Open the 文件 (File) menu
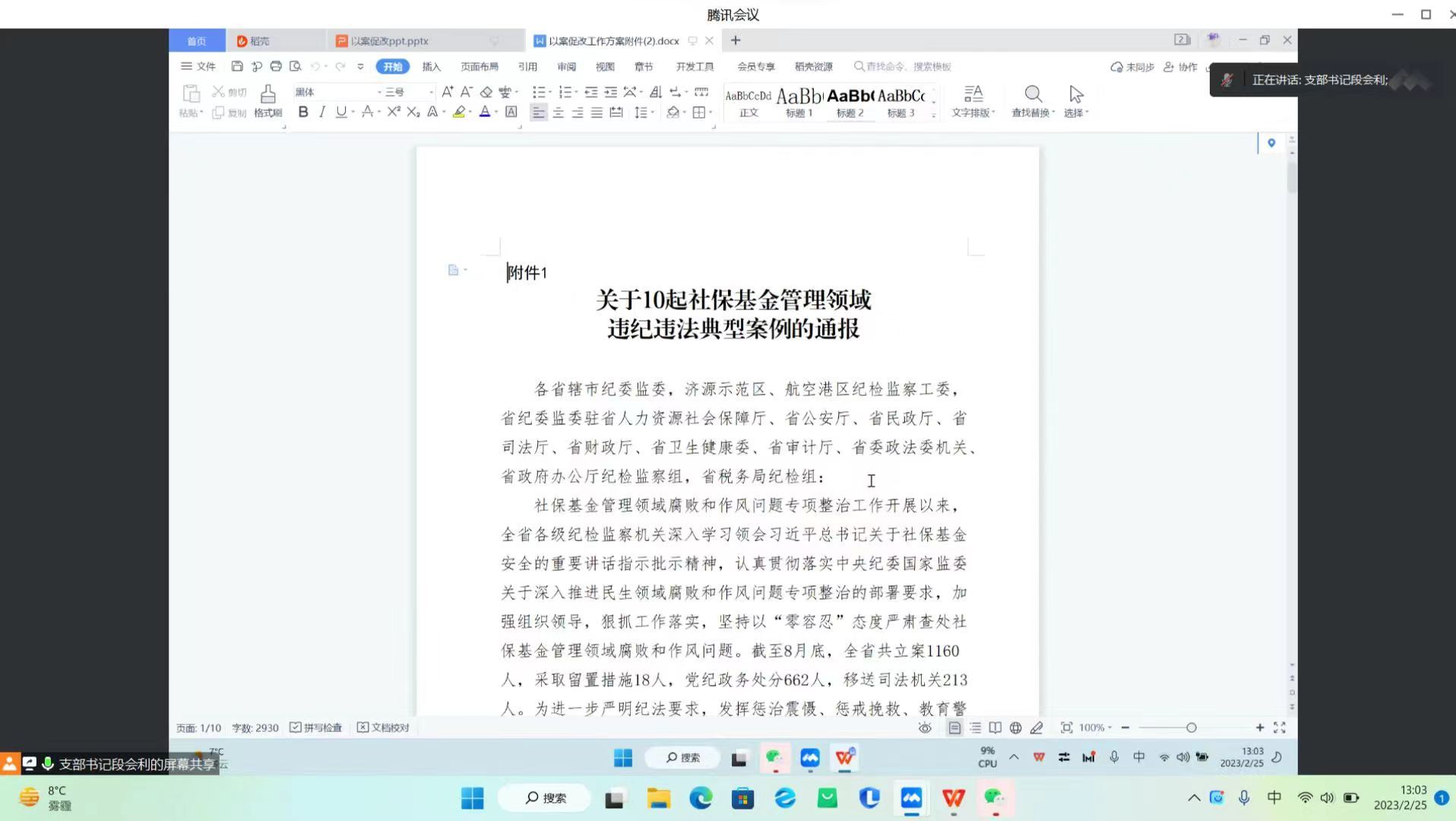1456x821 pixels. coord(198,66)
